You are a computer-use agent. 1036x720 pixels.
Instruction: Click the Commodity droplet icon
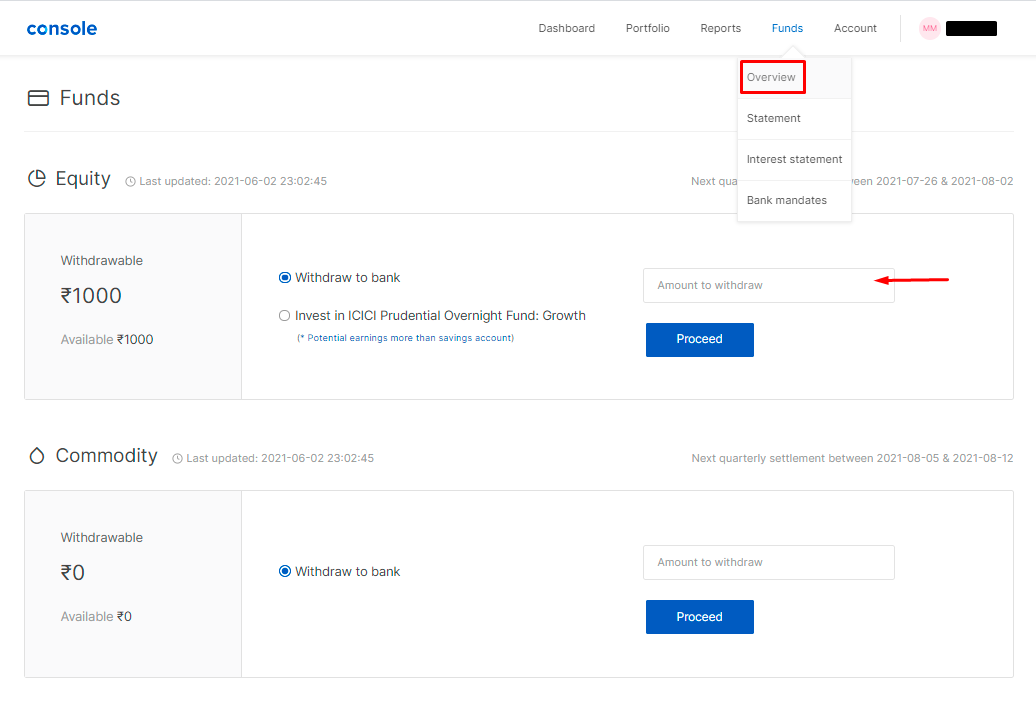(x=37, y=456)
